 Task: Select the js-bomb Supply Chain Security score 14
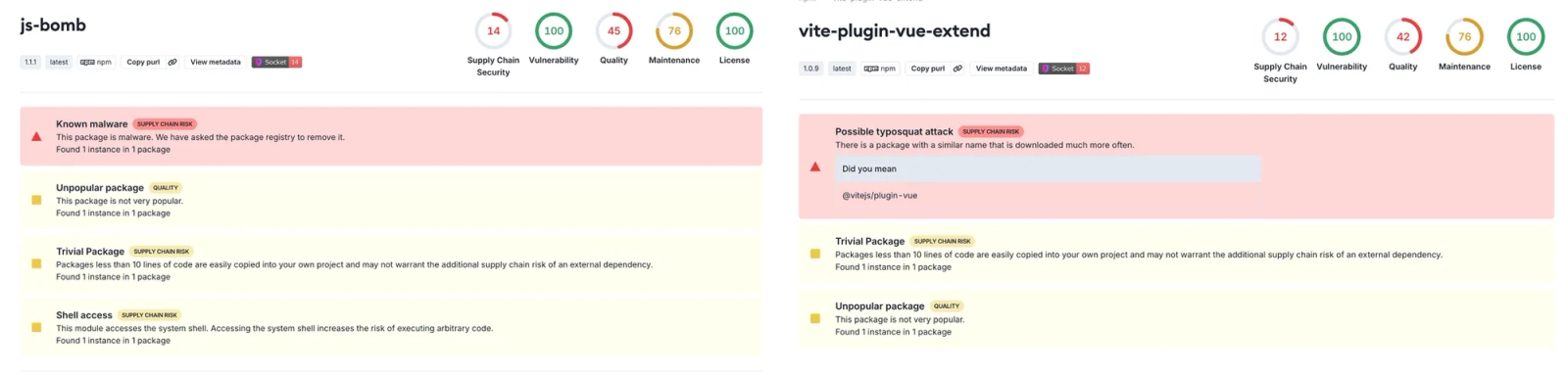point(493,30)
